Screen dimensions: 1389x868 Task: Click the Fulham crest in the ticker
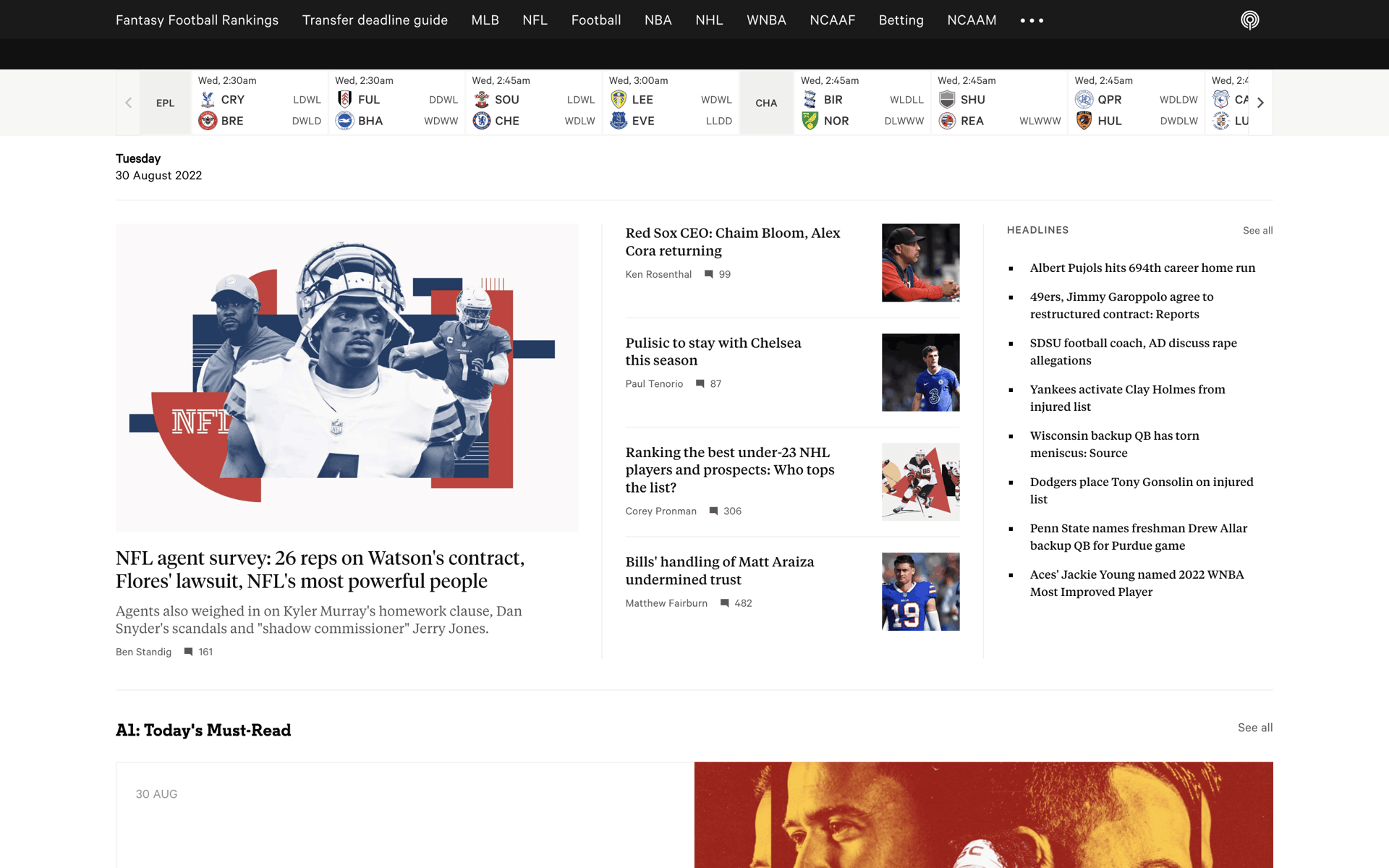click(344, 100)
